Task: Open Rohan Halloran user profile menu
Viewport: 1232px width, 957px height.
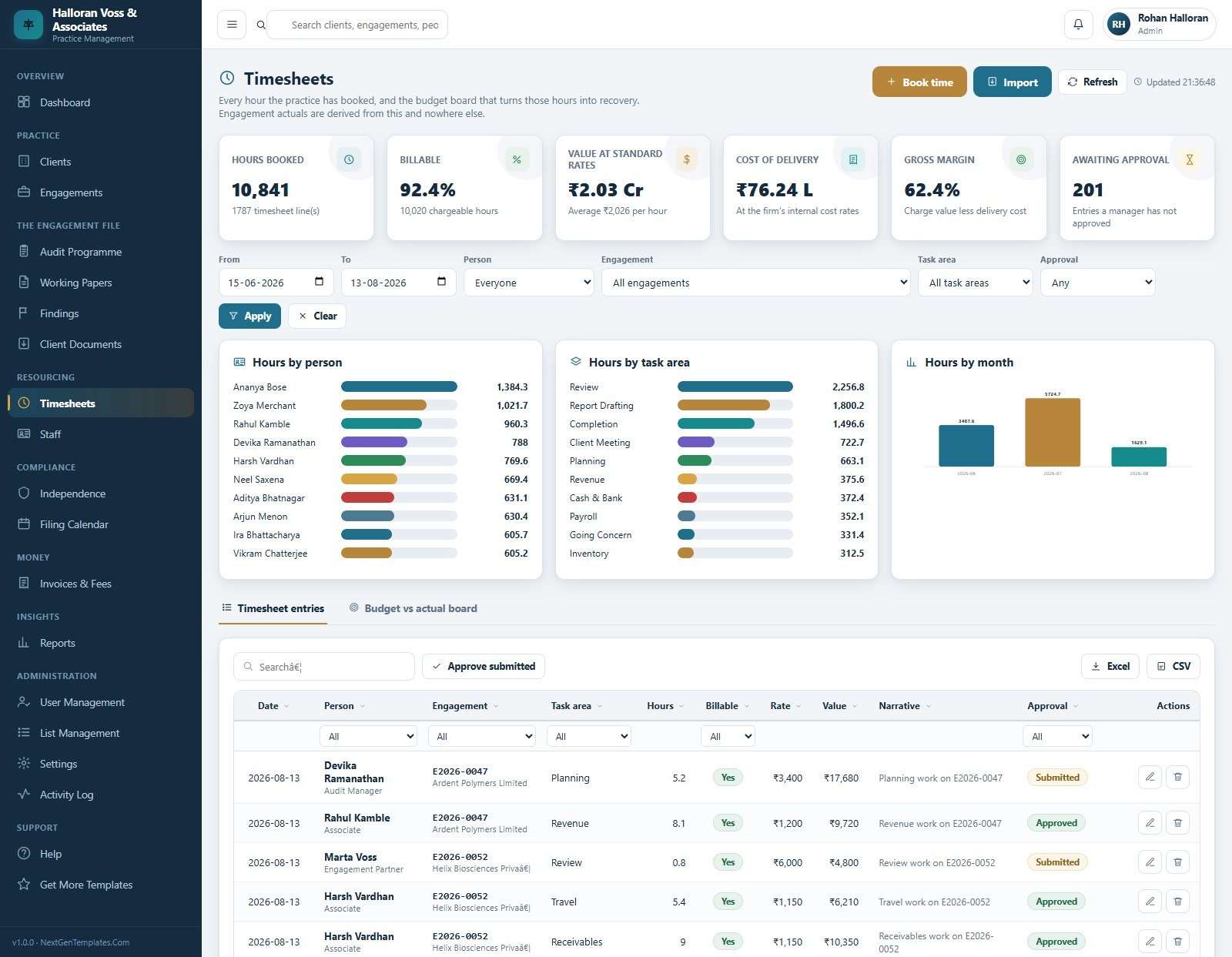Action: tap(1160, 25)
